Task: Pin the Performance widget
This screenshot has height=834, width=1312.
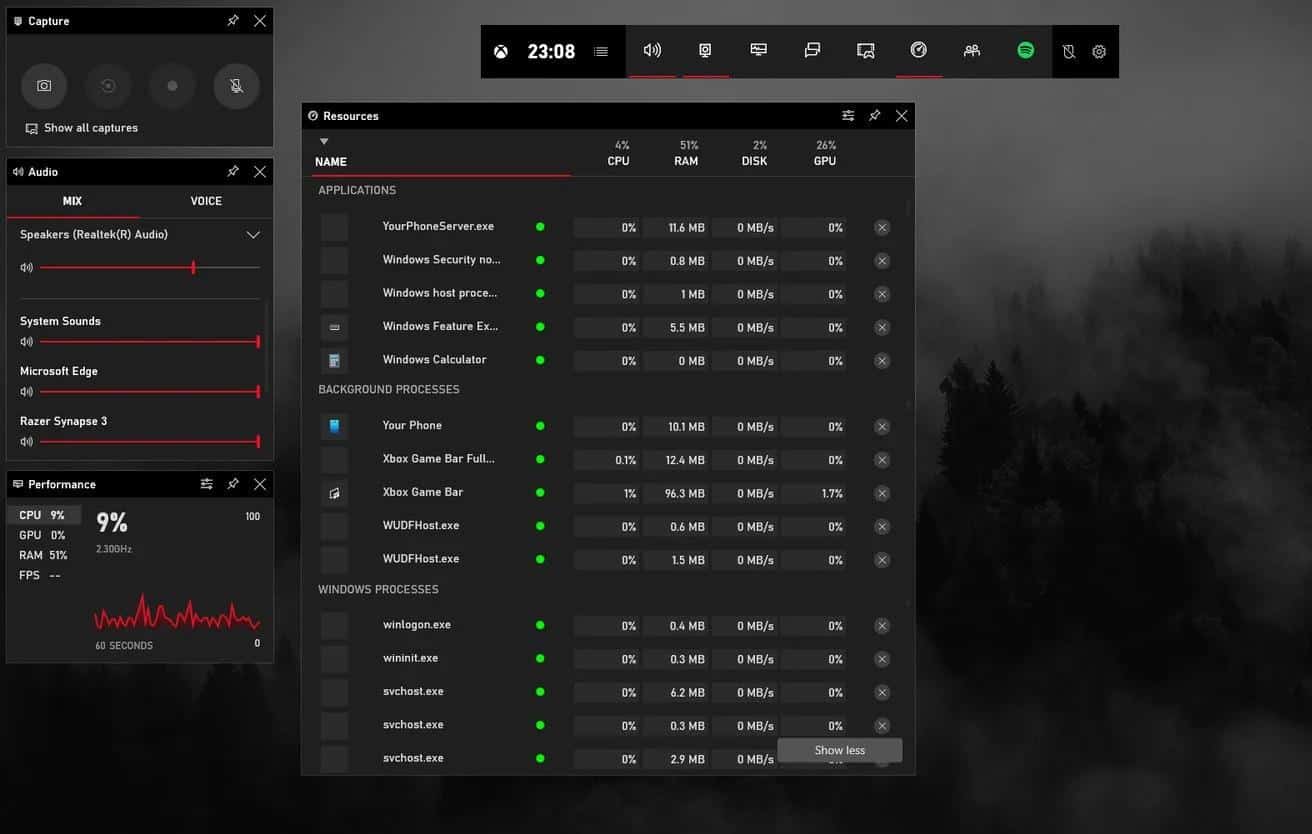Action: [x=233, y=484]
